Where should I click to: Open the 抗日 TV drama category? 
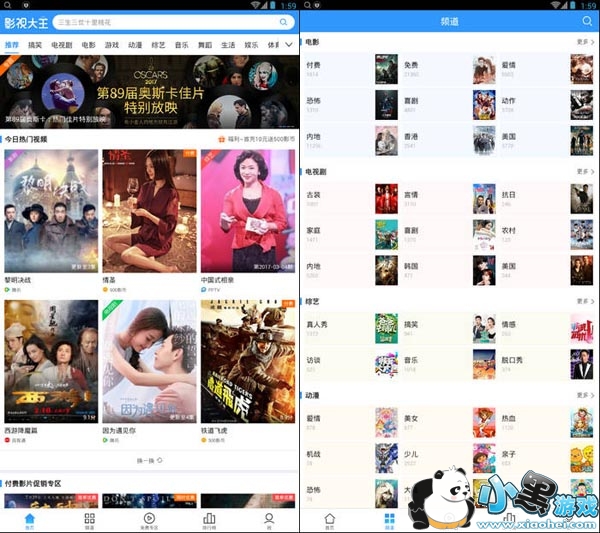point(548,199)
